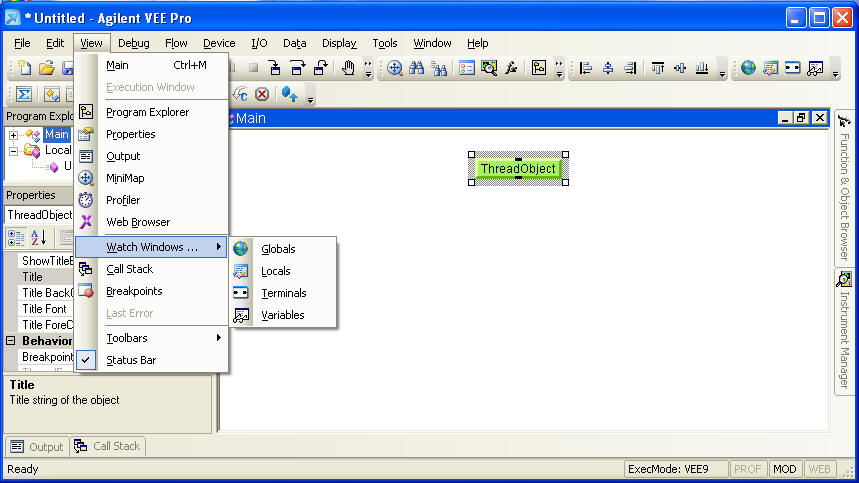Select the green ThreadObject on canvas

(517, 169)
